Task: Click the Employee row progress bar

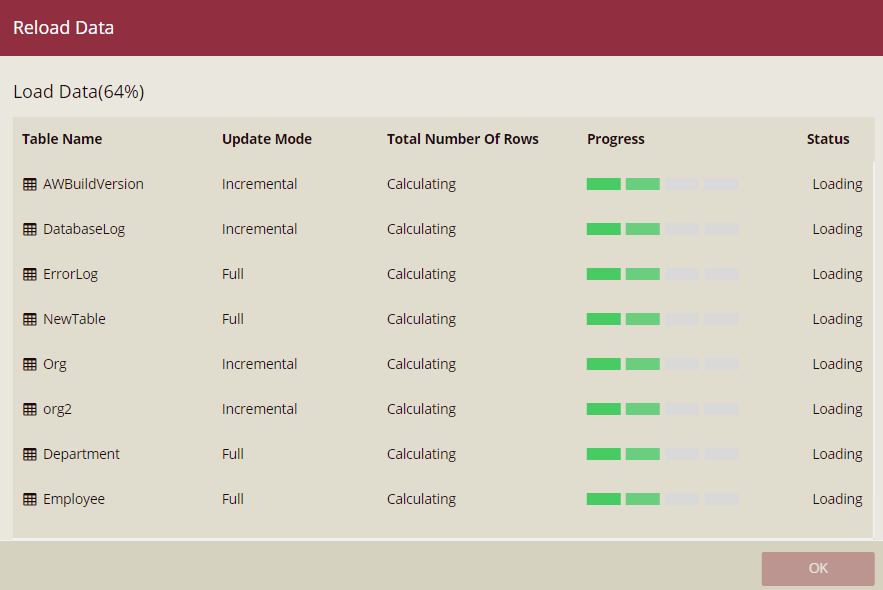Action: pos(662,499)
